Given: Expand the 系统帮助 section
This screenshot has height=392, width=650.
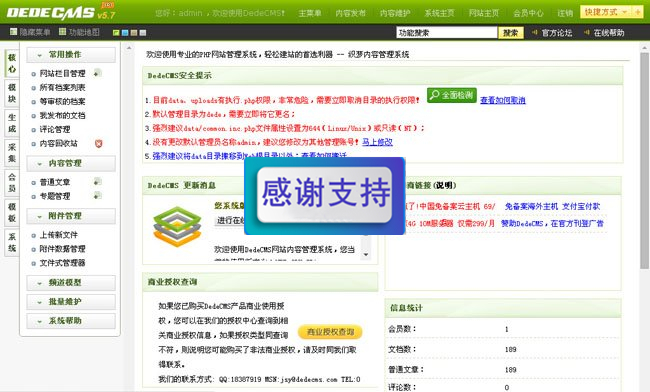Looking at the screenshot, I should click(x=71, y=321).
